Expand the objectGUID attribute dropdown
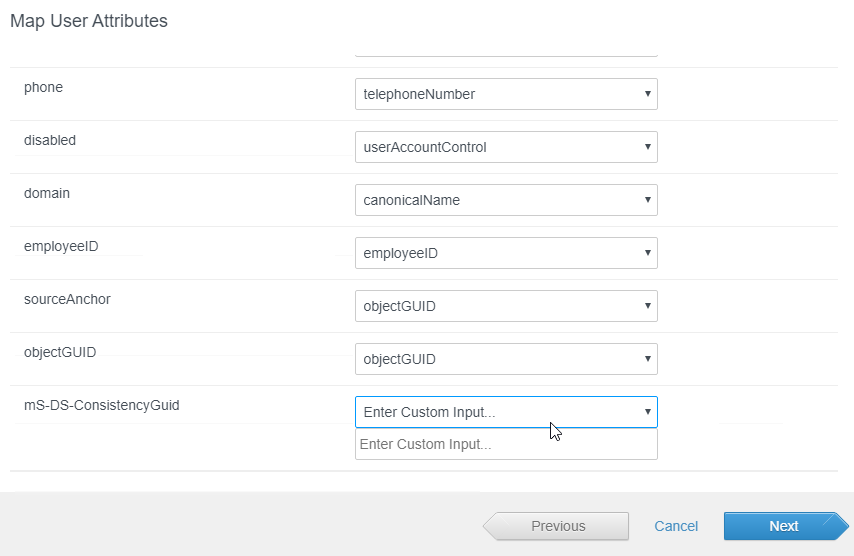854x556 pixels. pos(506,359)
